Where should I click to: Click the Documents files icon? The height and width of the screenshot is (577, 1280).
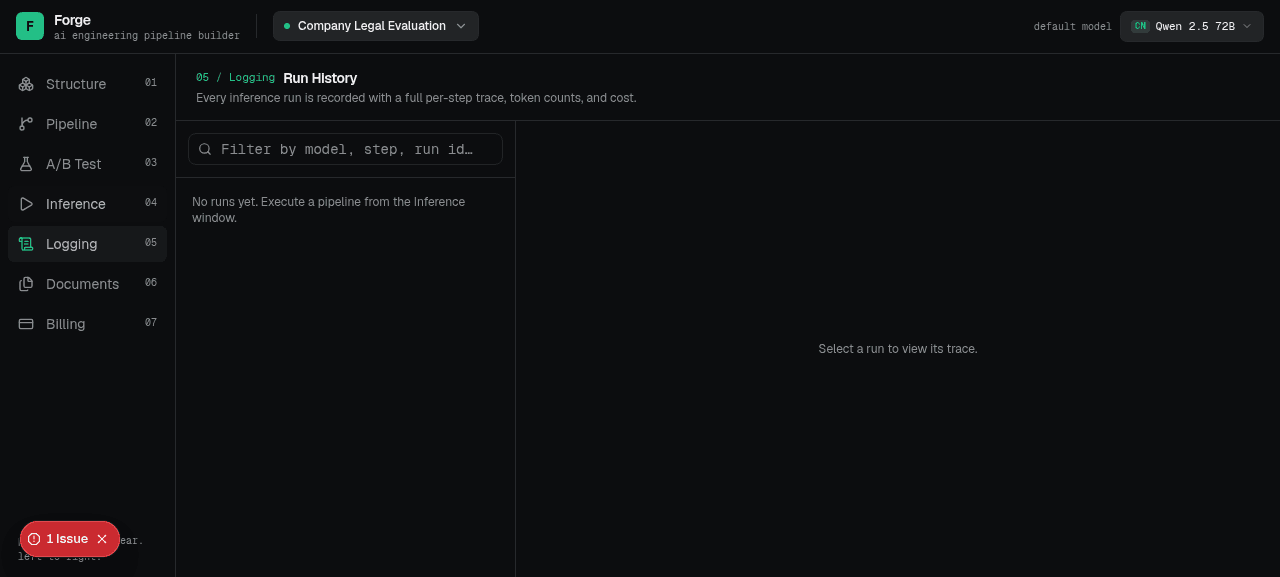26,284
